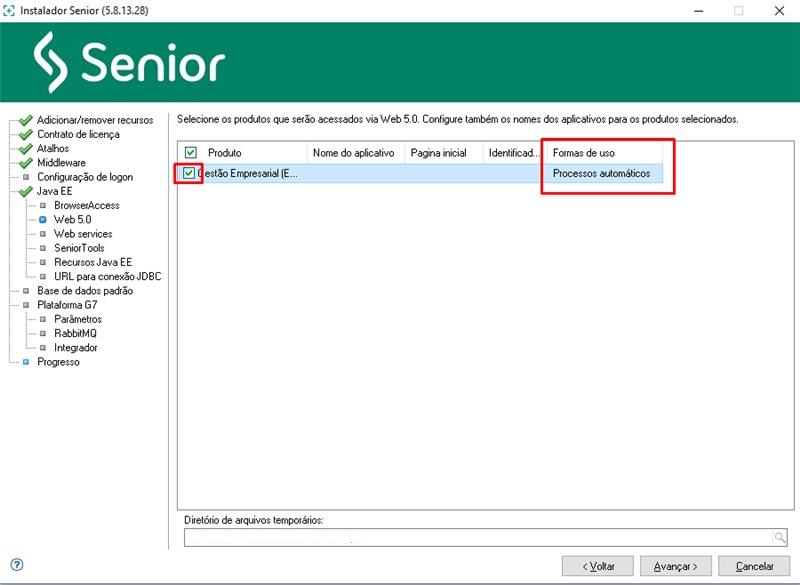The width and height of the screenshot is (800, 585).
Task: Click green checkmark beside Adicionar/remover recursos
Action: point(26,120)
